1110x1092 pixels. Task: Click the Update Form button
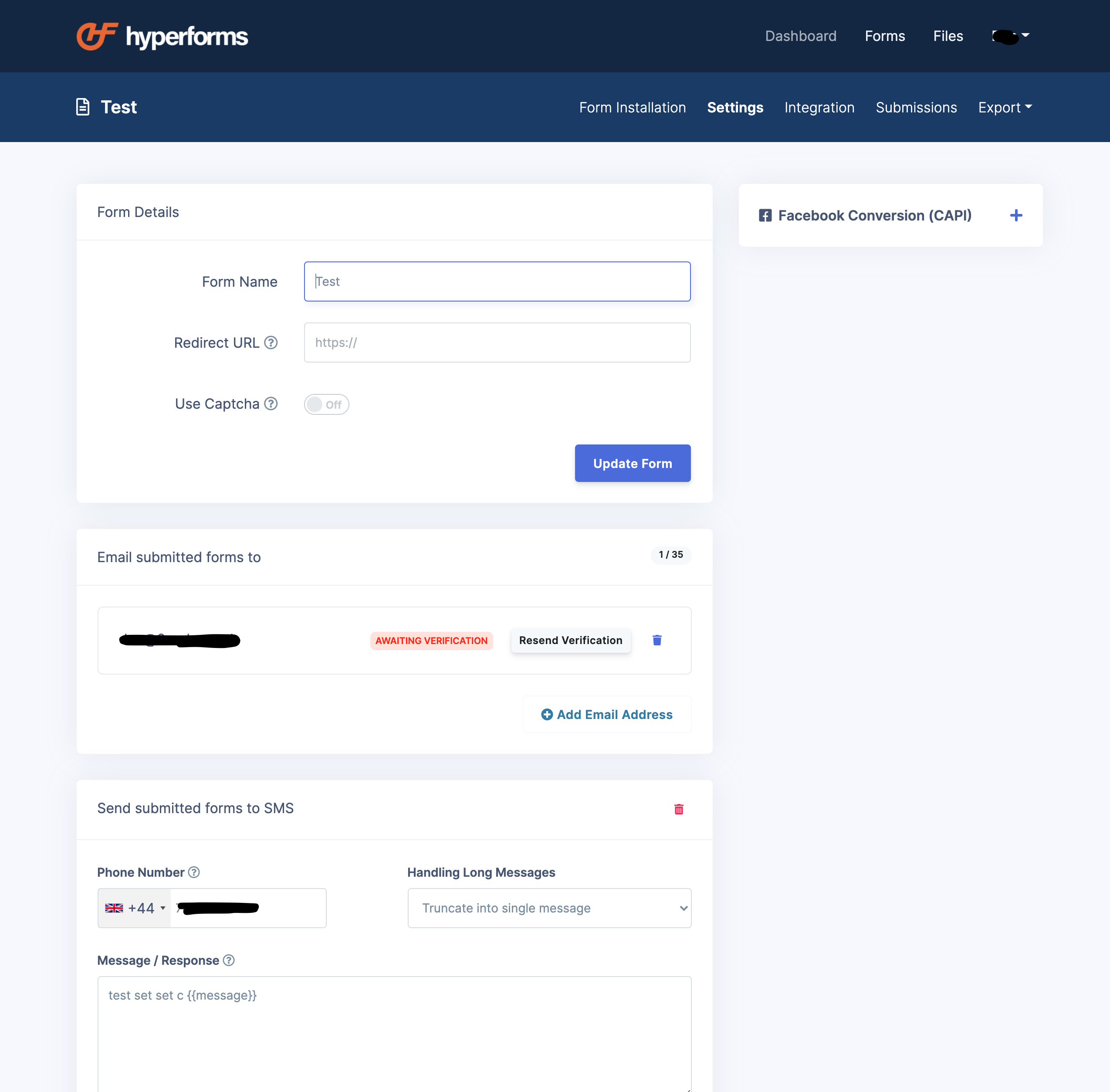tap(633, 463)
